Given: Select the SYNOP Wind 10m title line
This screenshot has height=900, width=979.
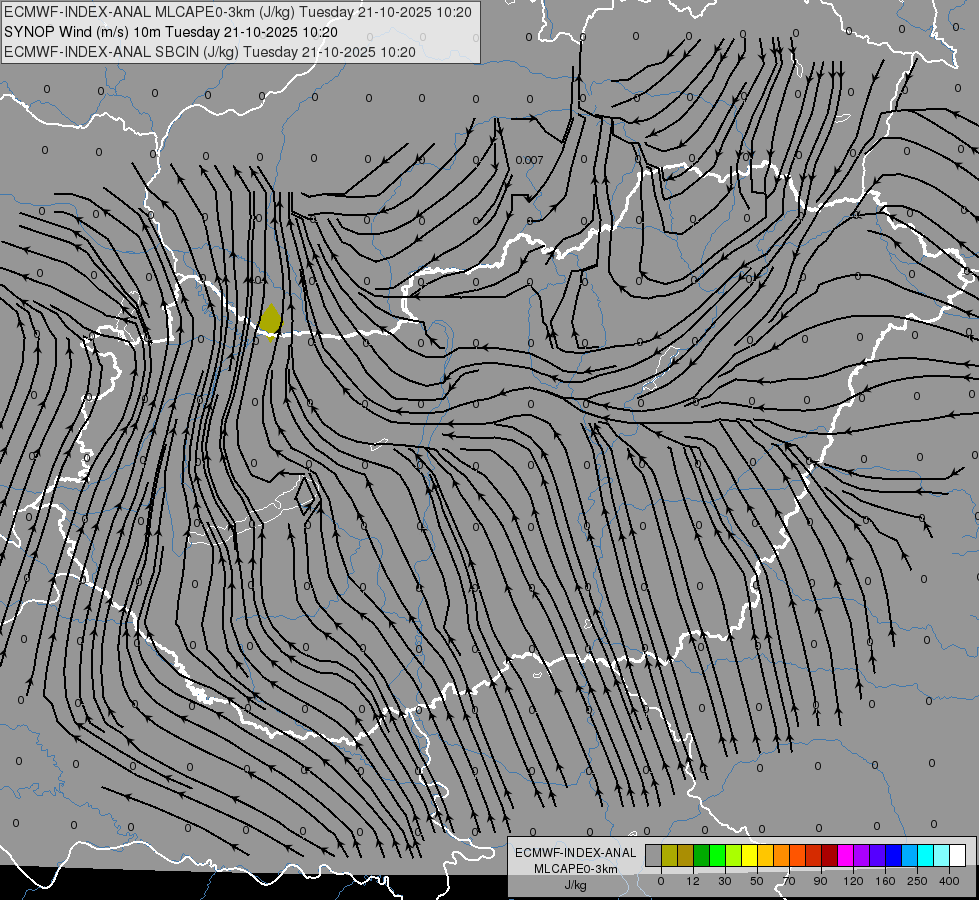Looking at the screenshot, I should tap(170, 32).
